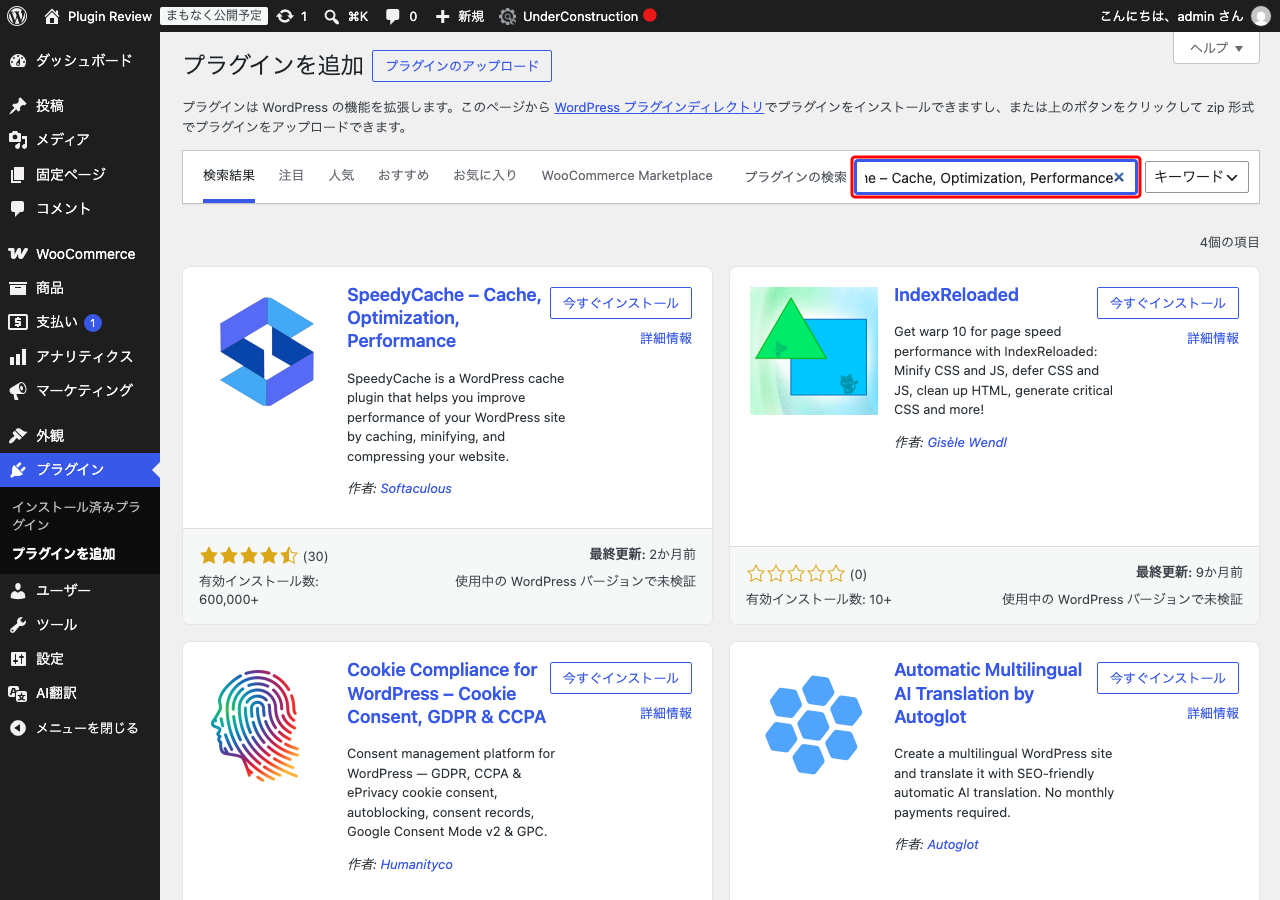Open ユーザー menu in sidebar
The width and height of the screenshot is (1280, 900).
click(x=80, y=590)
